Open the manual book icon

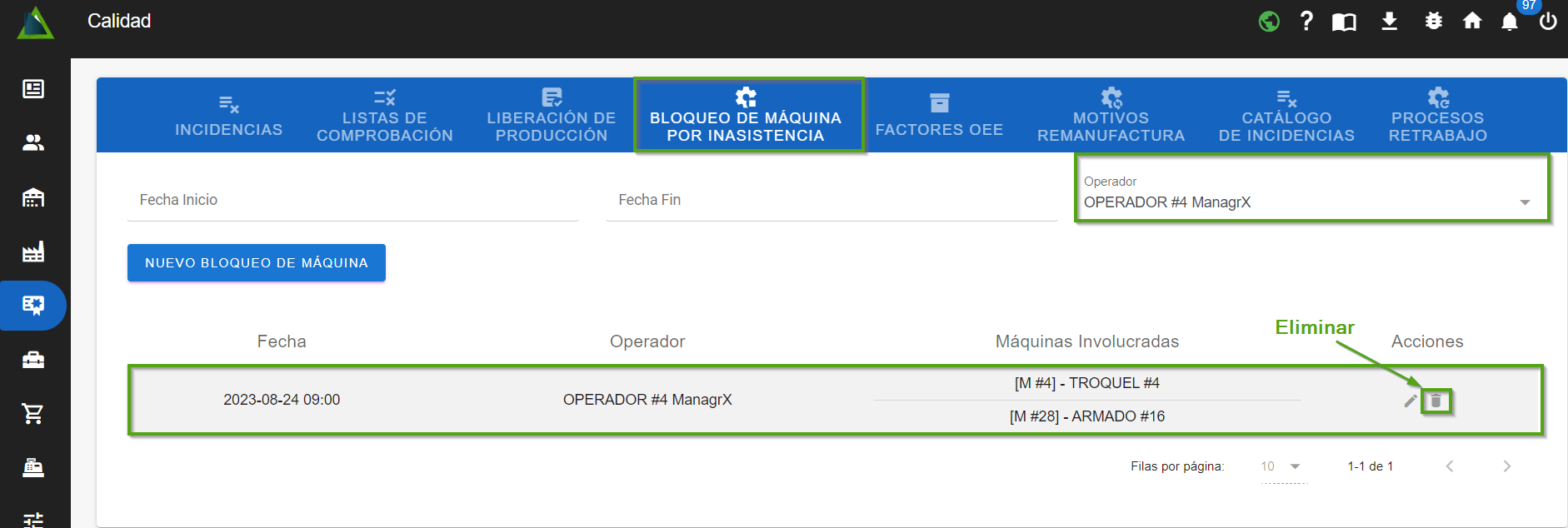click(1344, 22)
